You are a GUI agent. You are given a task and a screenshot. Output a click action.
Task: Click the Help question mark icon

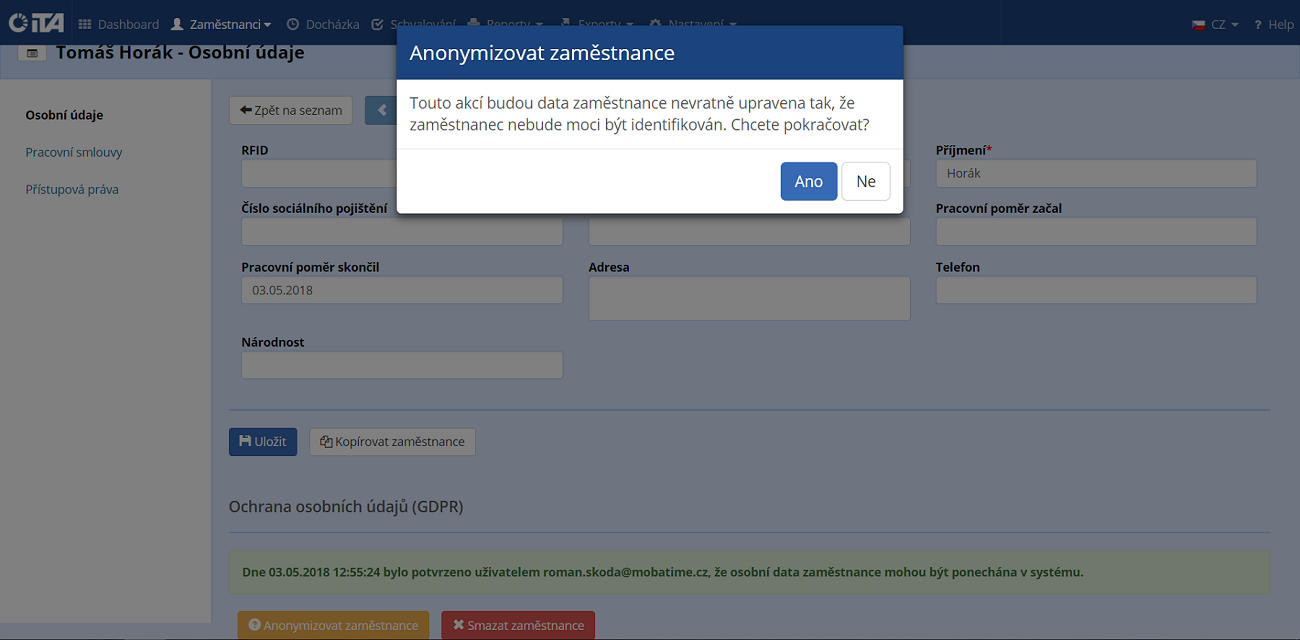1257,24
